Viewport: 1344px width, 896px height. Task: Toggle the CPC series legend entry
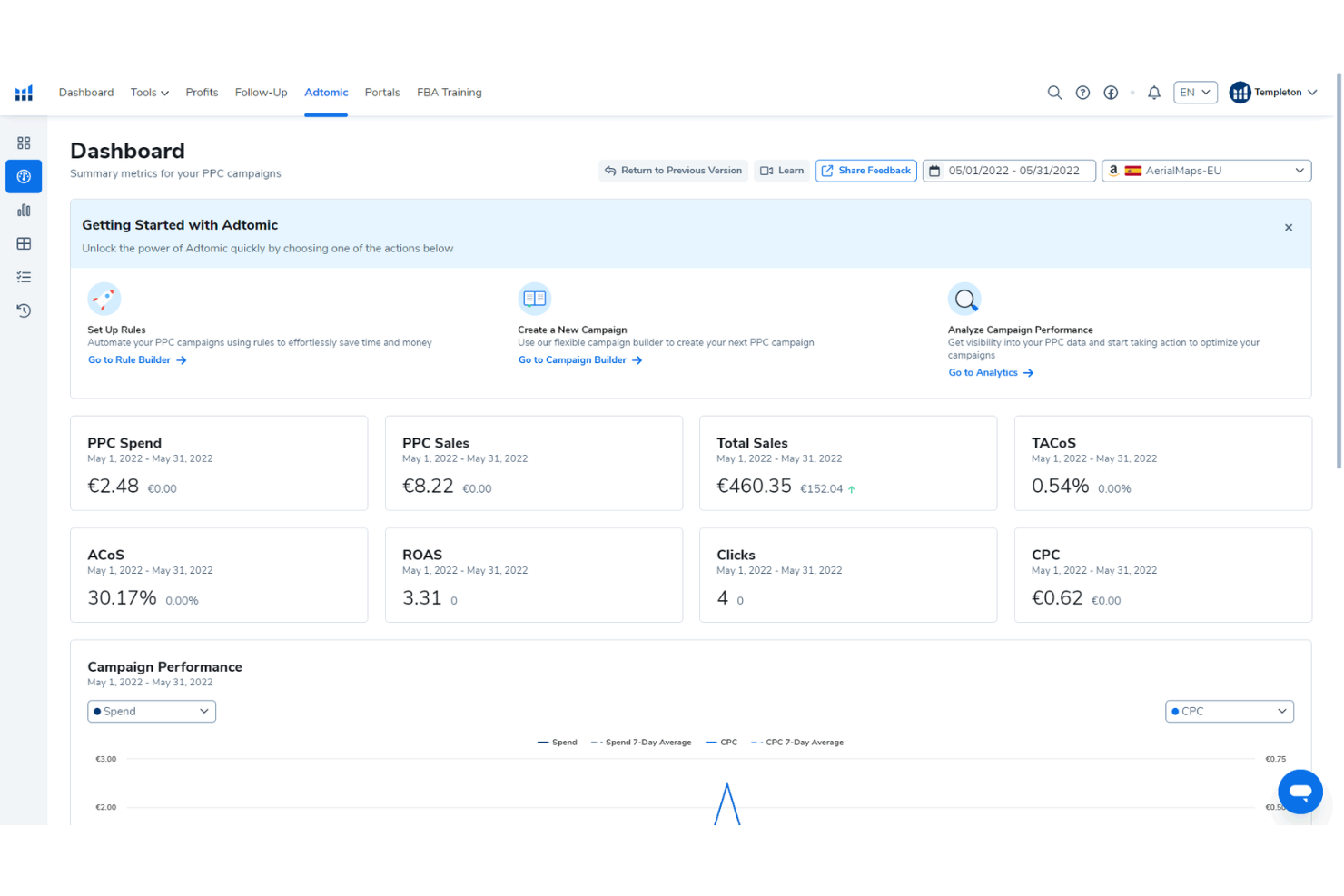tap(722, 743)
